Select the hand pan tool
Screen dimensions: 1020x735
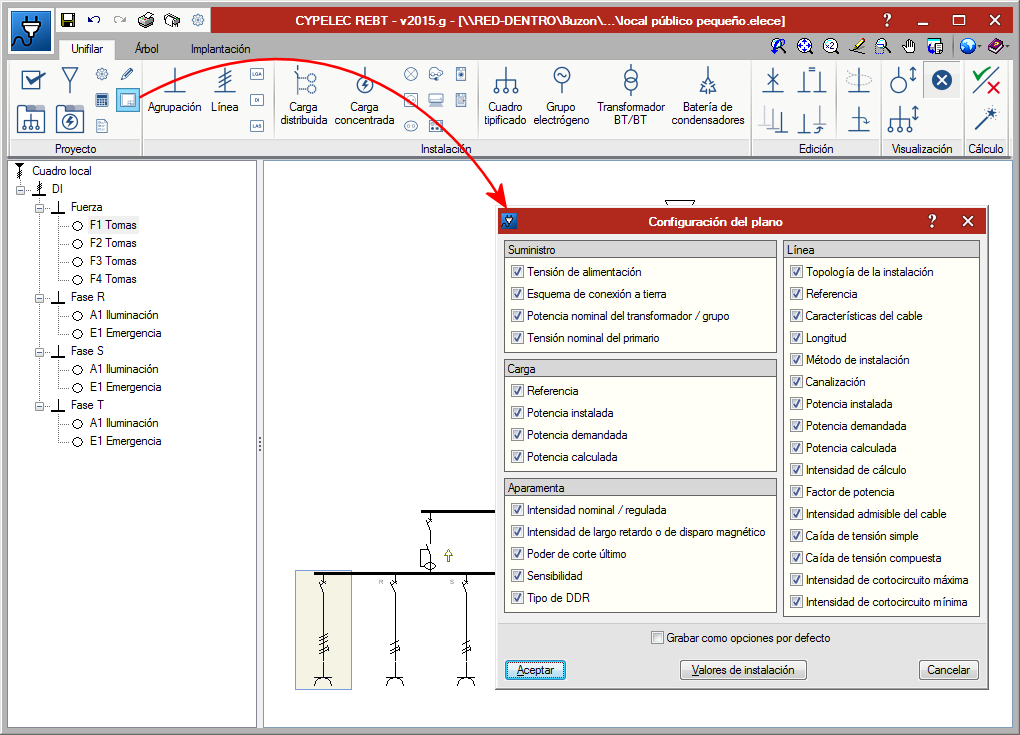909,46
